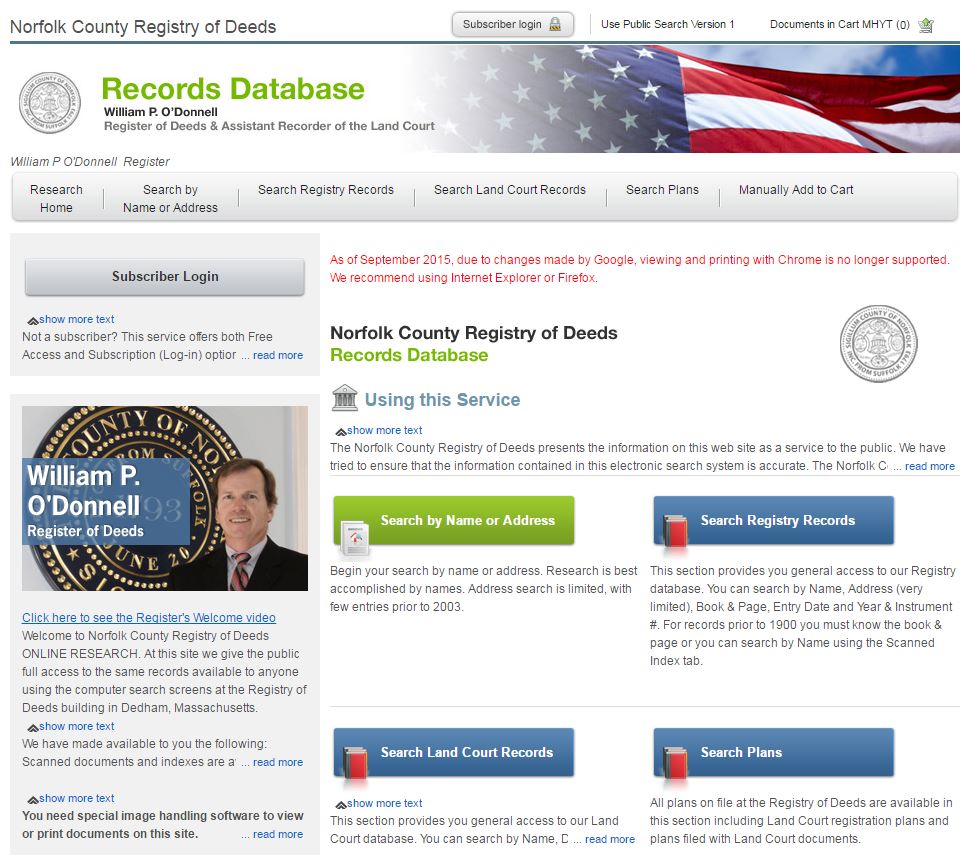Select Manually Add to Cart in navigation
This screenshot has width=979, height=859.
pyautogui.click(x=795, y=190)
